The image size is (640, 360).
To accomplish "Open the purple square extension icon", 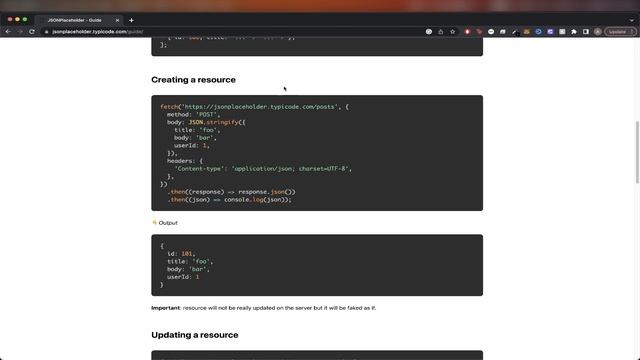I will pyautogui.click(x=550, y=31).
